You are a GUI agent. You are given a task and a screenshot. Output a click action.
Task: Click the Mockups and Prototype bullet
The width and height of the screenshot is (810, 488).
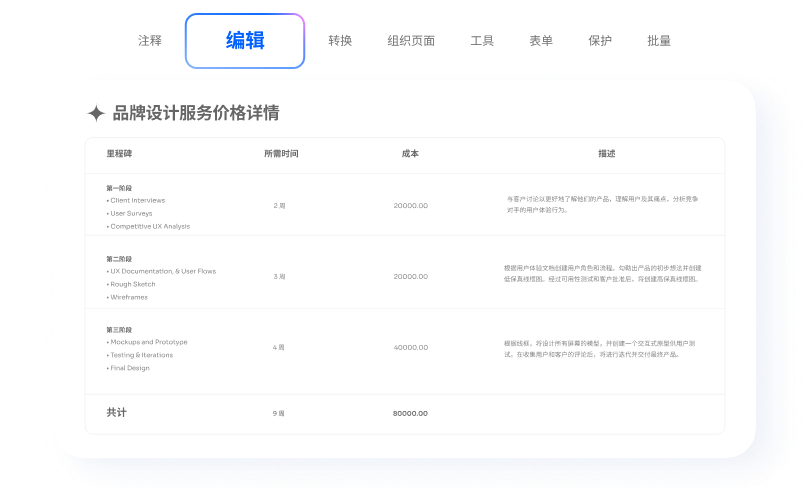[147, 342]
